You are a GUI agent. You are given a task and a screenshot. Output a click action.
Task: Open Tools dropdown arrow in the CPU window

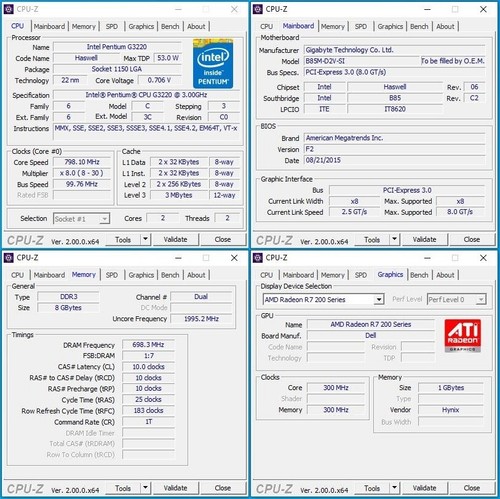point(145,239)
